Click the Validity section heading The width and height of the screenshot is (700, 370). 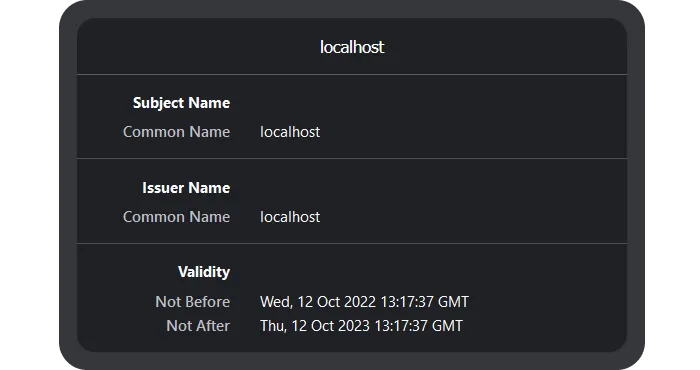204,272
